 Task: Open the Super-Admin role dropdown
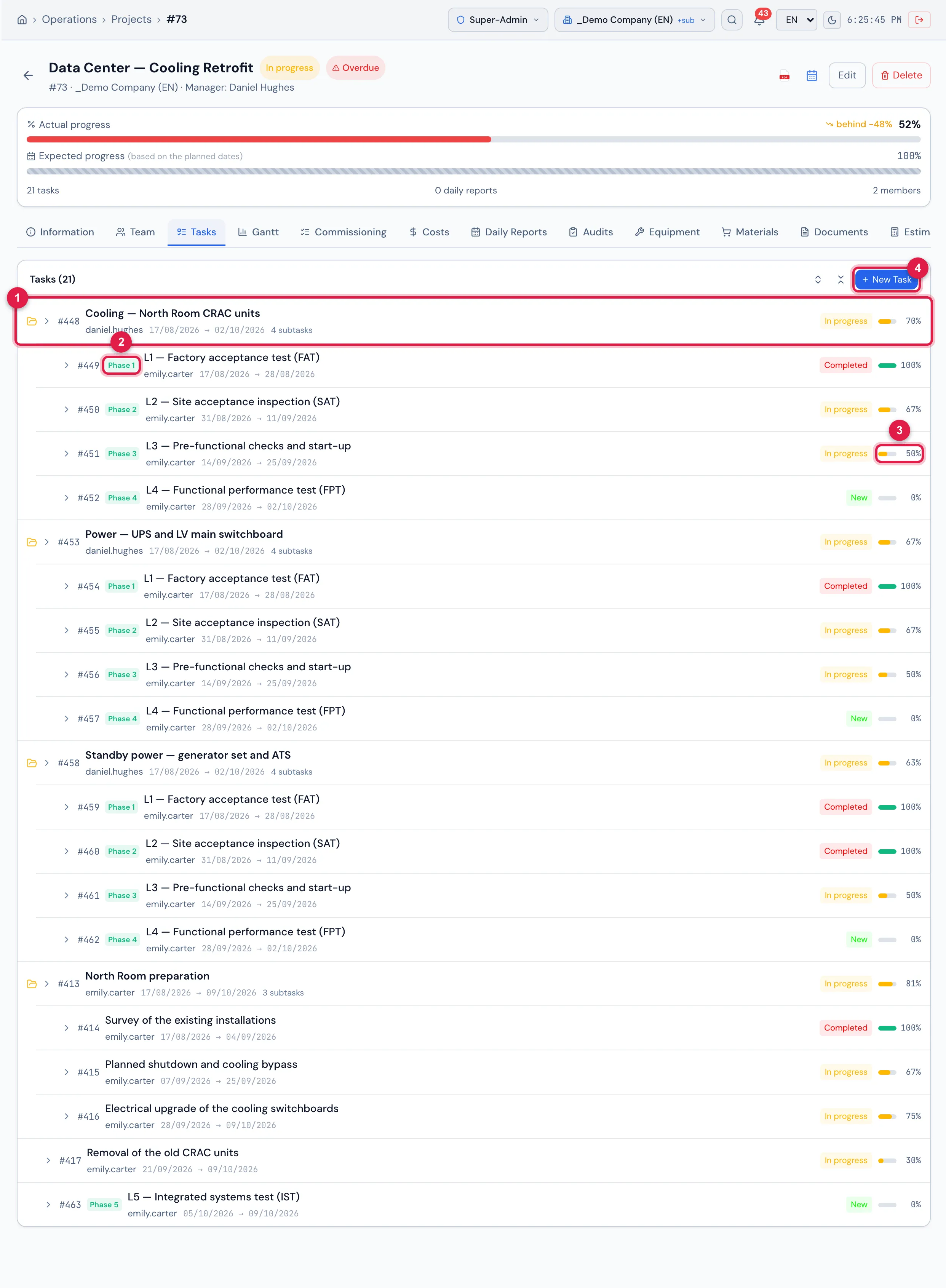498,19
